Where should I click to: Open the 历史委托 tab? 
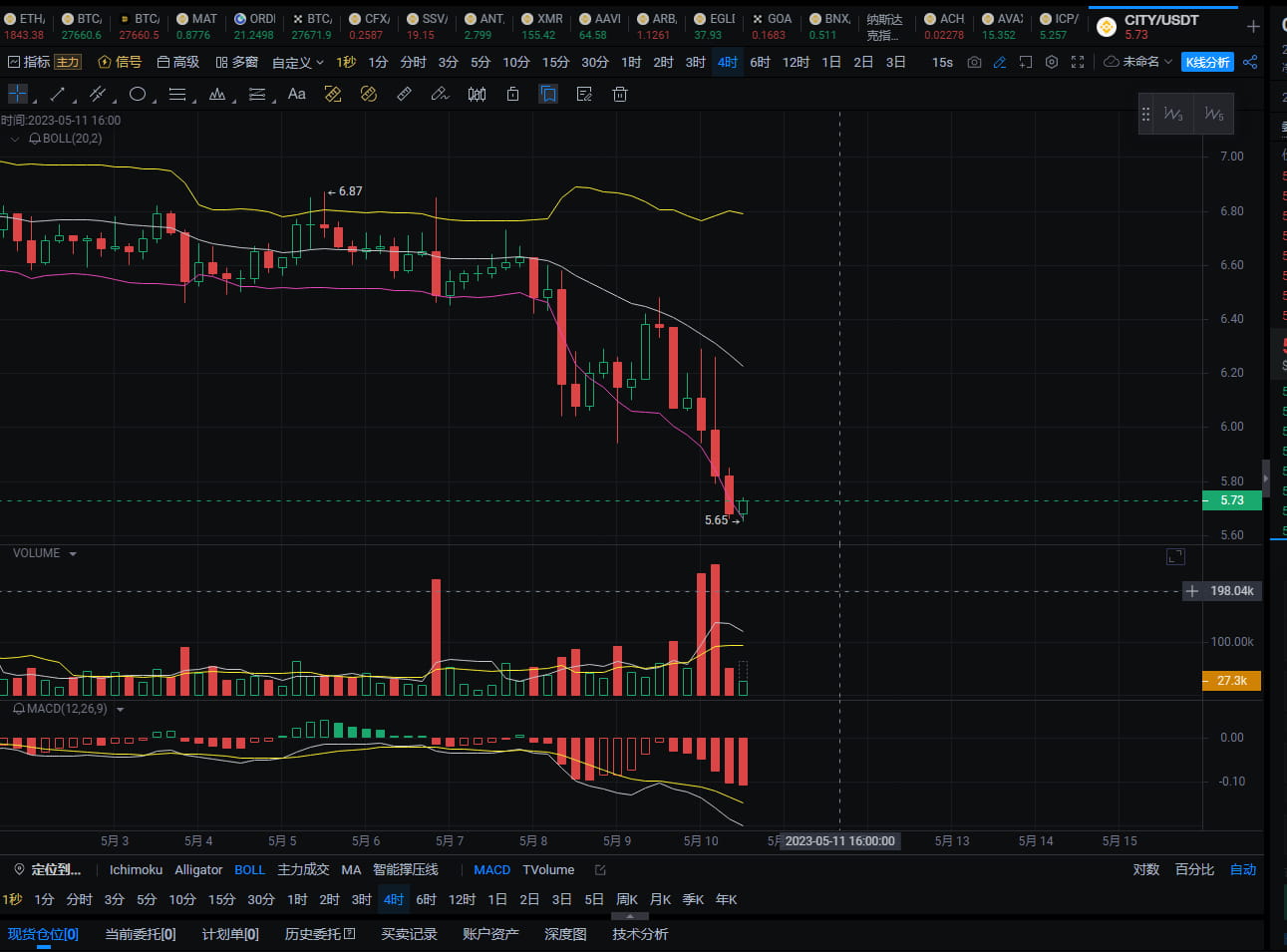tap(320, 935)
